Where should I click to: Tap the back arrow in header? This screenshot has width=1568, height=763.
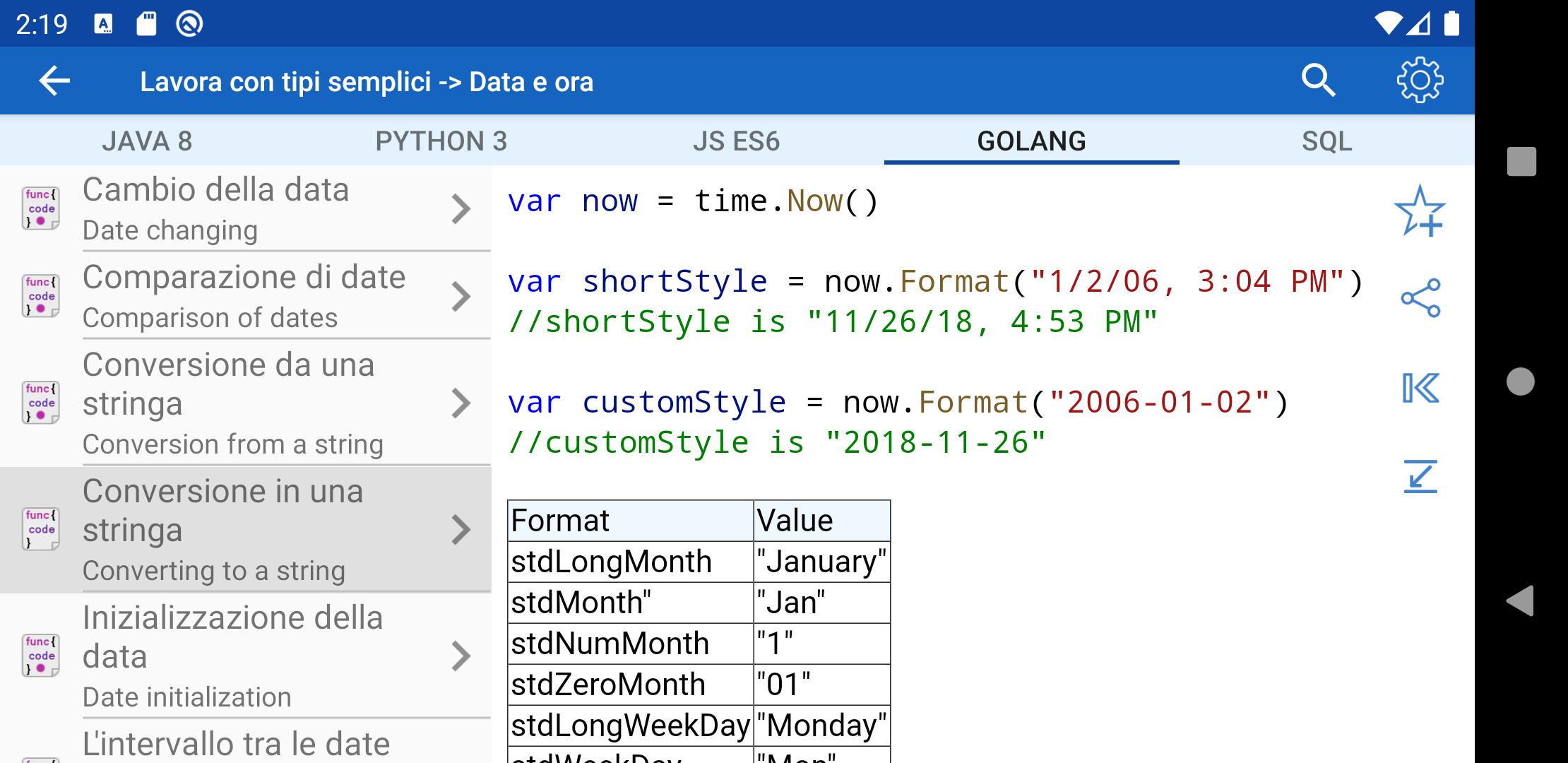[54, 81]
